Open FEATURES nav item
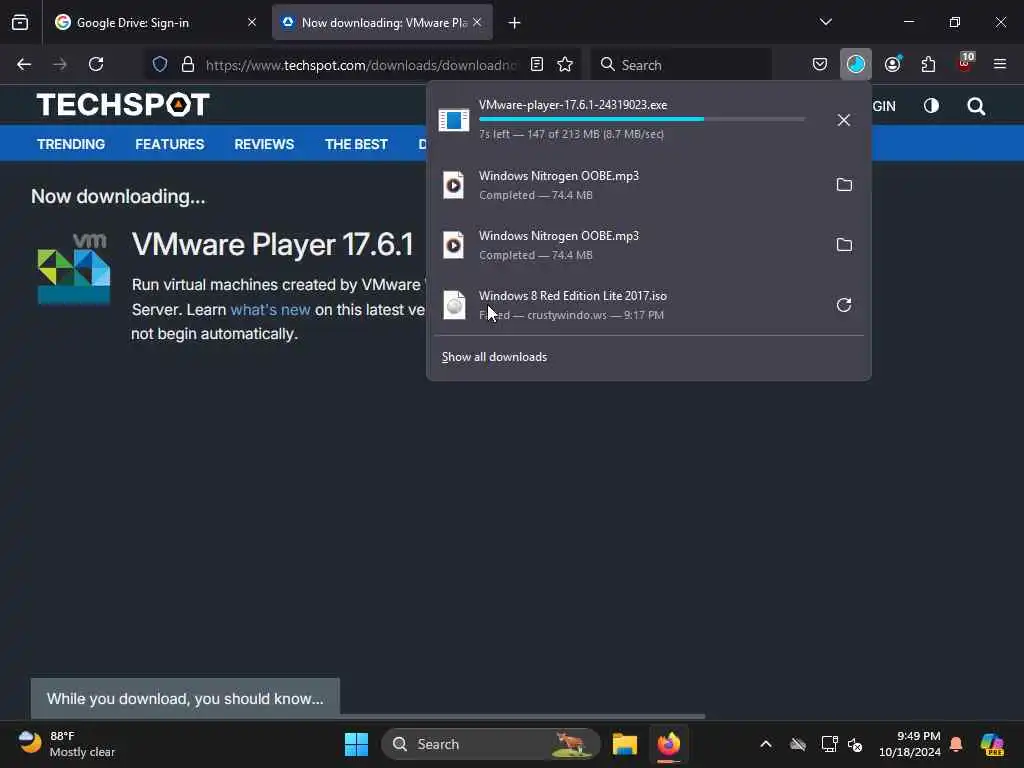 pyautogui.click(x=170, y=144)
